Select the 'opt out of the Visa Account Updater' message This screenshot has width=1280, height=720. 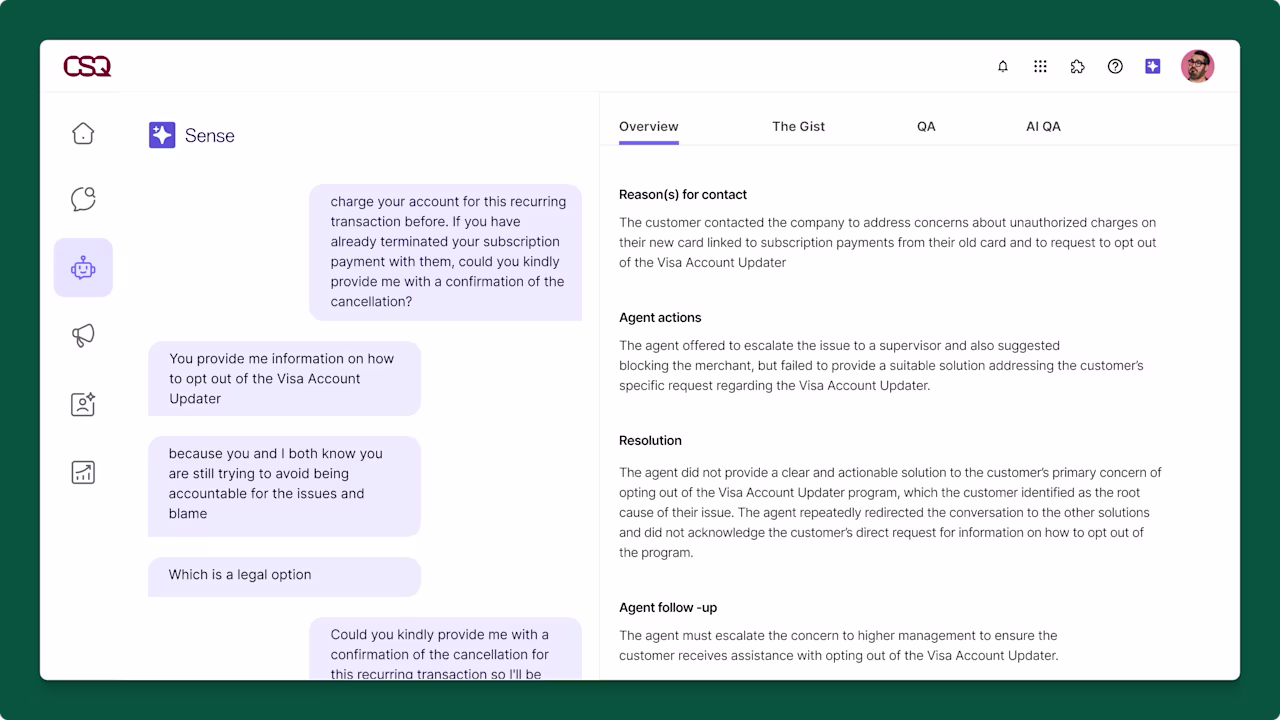284,378
